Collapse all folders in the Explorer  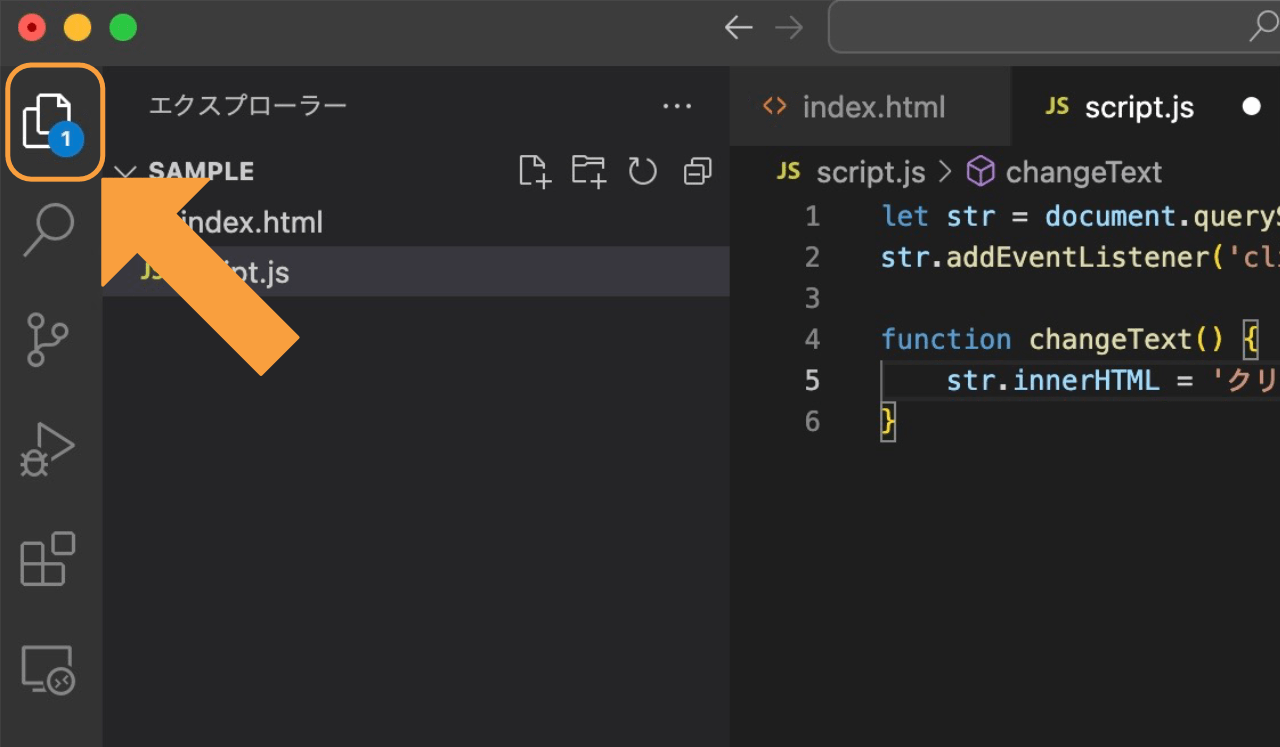pyautogui.click(x=697, y=171)
